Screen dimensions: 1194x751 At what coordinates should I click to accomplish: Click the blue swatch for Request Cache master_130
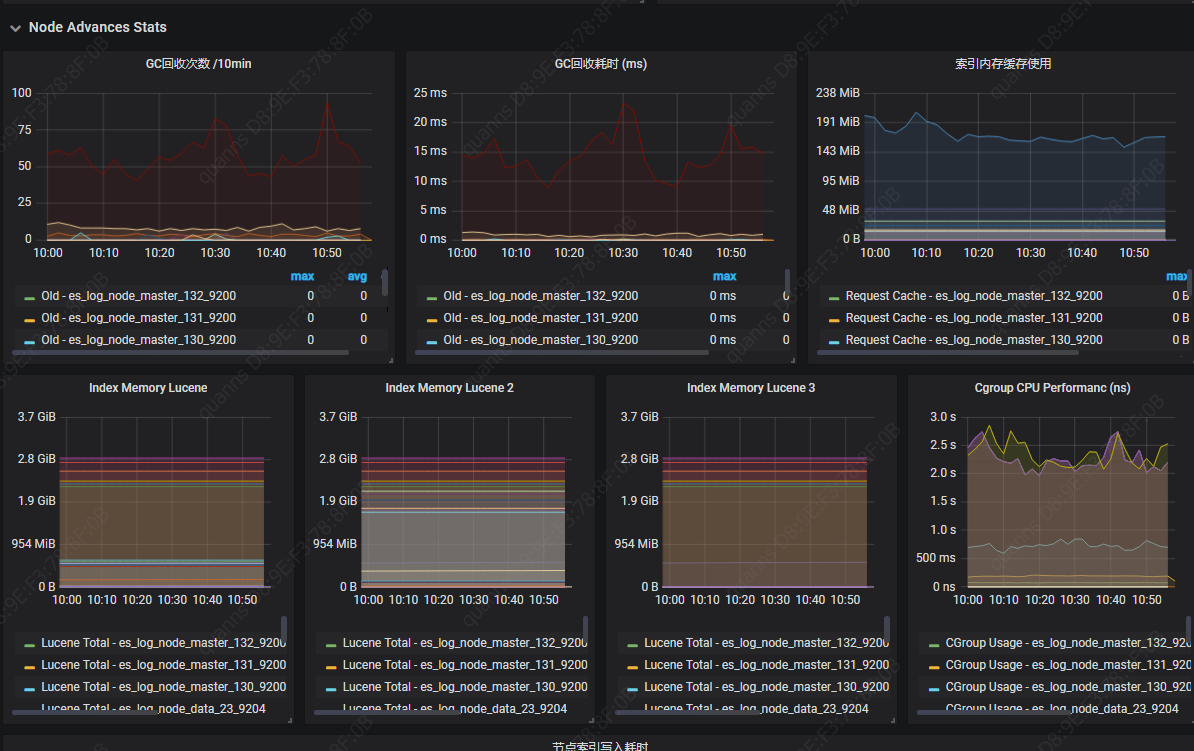pyautogui.click(x=834, y=342)
